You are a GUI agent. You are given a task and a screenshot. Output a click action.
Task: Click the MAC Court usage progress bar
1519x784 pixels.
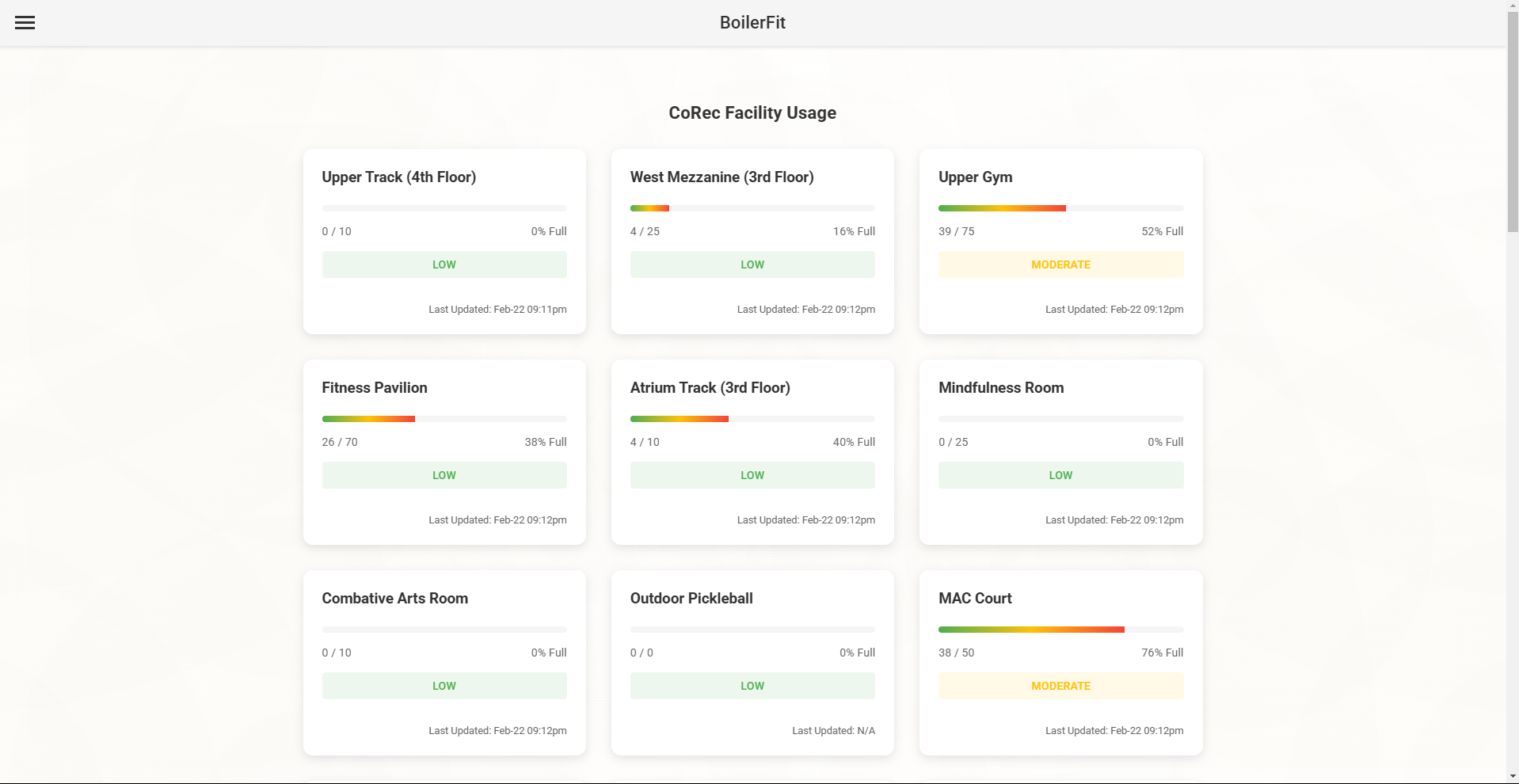coord(1060,630)
